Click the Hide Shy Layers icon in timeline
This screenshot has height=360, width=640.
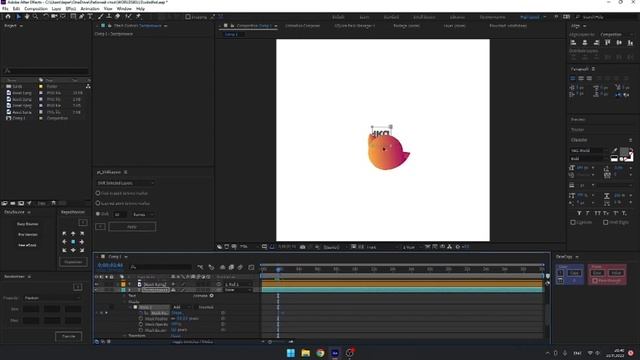(222, 267)
